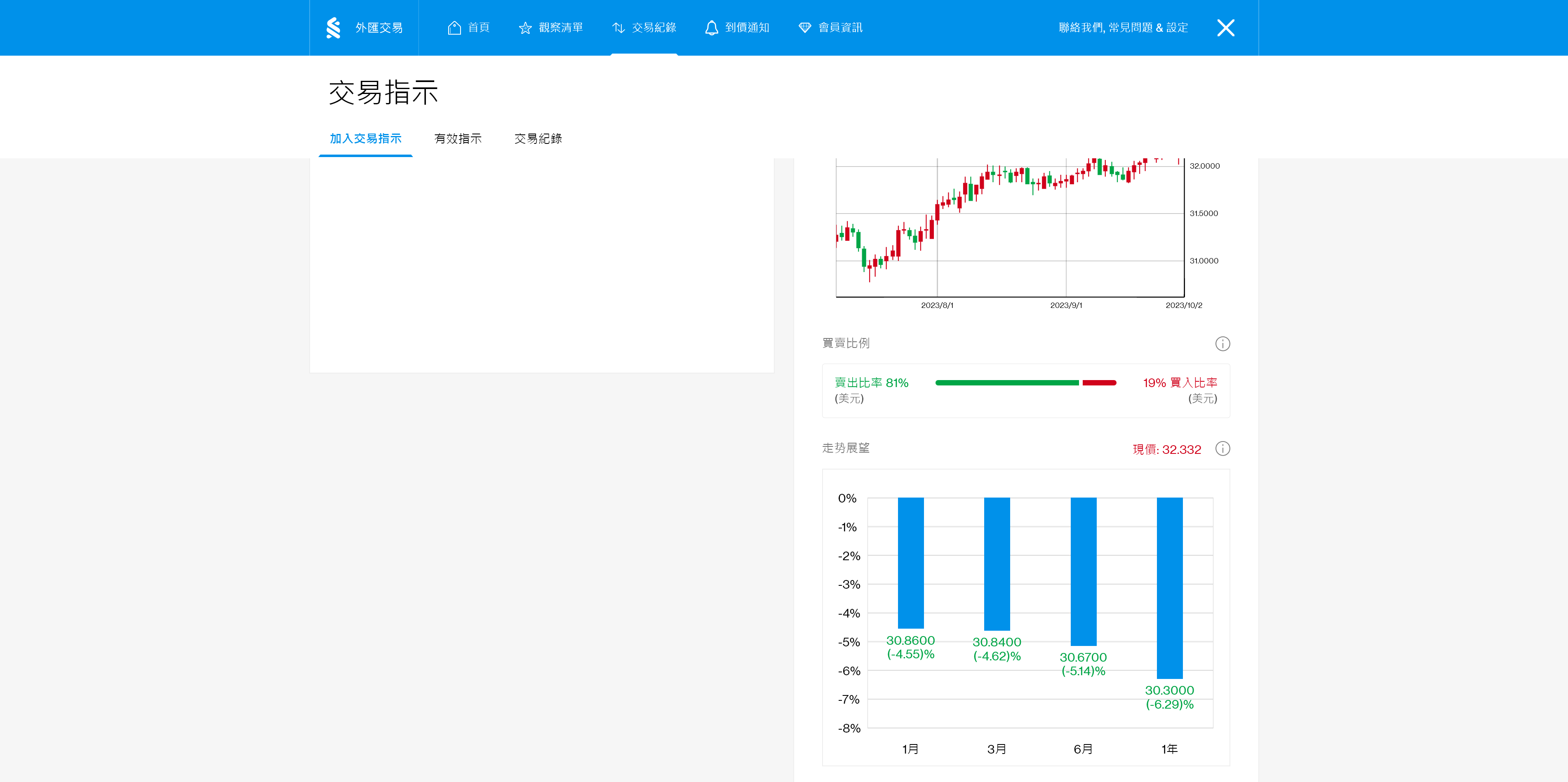
Task: Open 到價通知 menu item
Action: pos(747,28)
